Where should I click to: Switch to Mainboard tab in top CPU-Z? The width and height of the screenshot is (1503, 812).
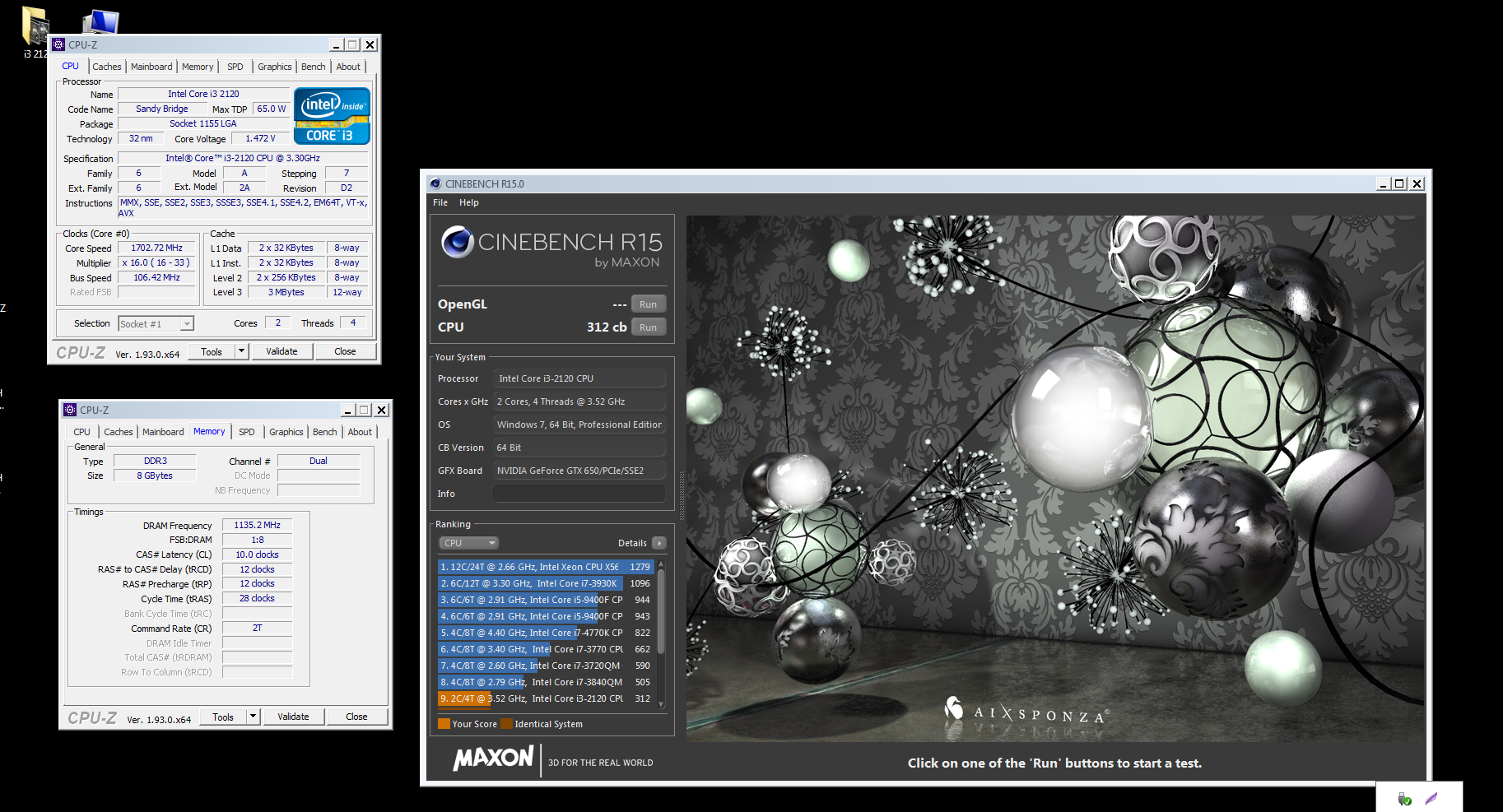pyautogui.click(x=151, y=67)
